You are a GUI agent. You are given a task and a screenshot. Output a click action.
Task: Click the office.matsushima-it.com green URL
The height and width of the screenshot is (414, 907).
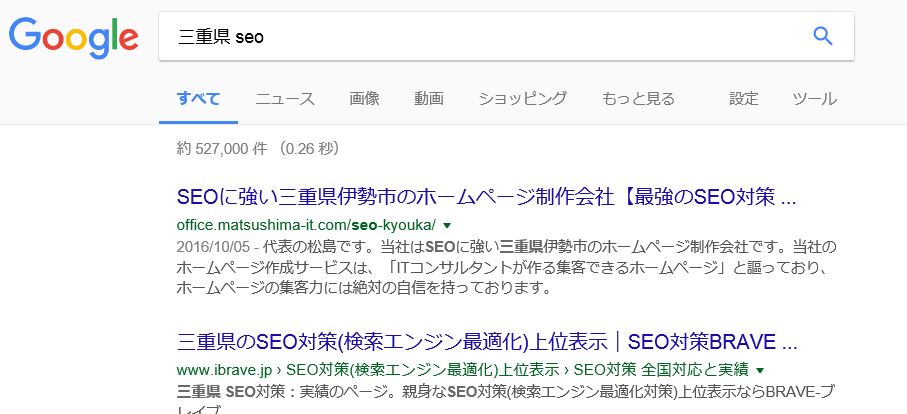pos(306,225)
